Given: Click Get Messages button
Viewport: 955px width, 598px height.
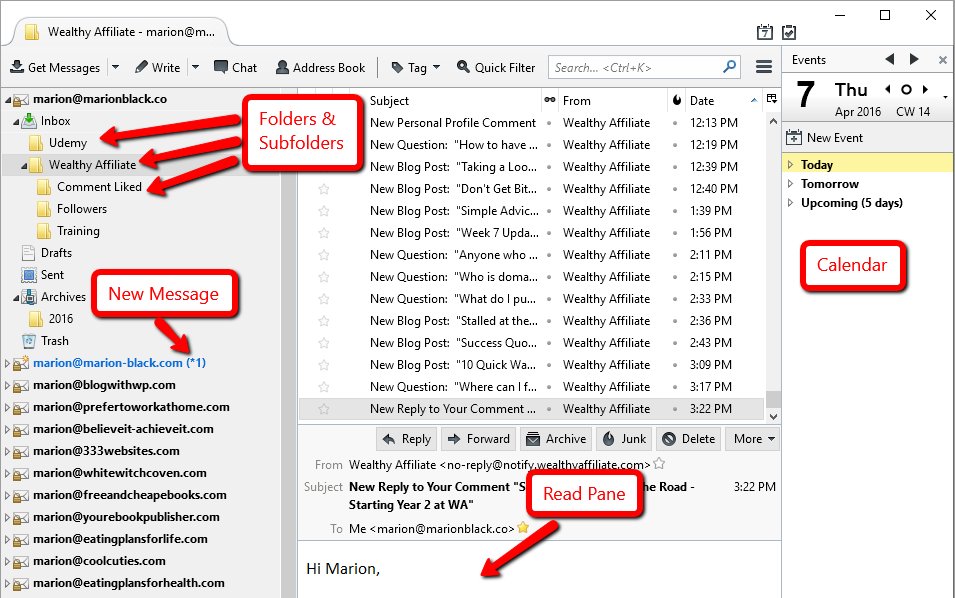Looking at the screenshot, I should click(55, 68).
